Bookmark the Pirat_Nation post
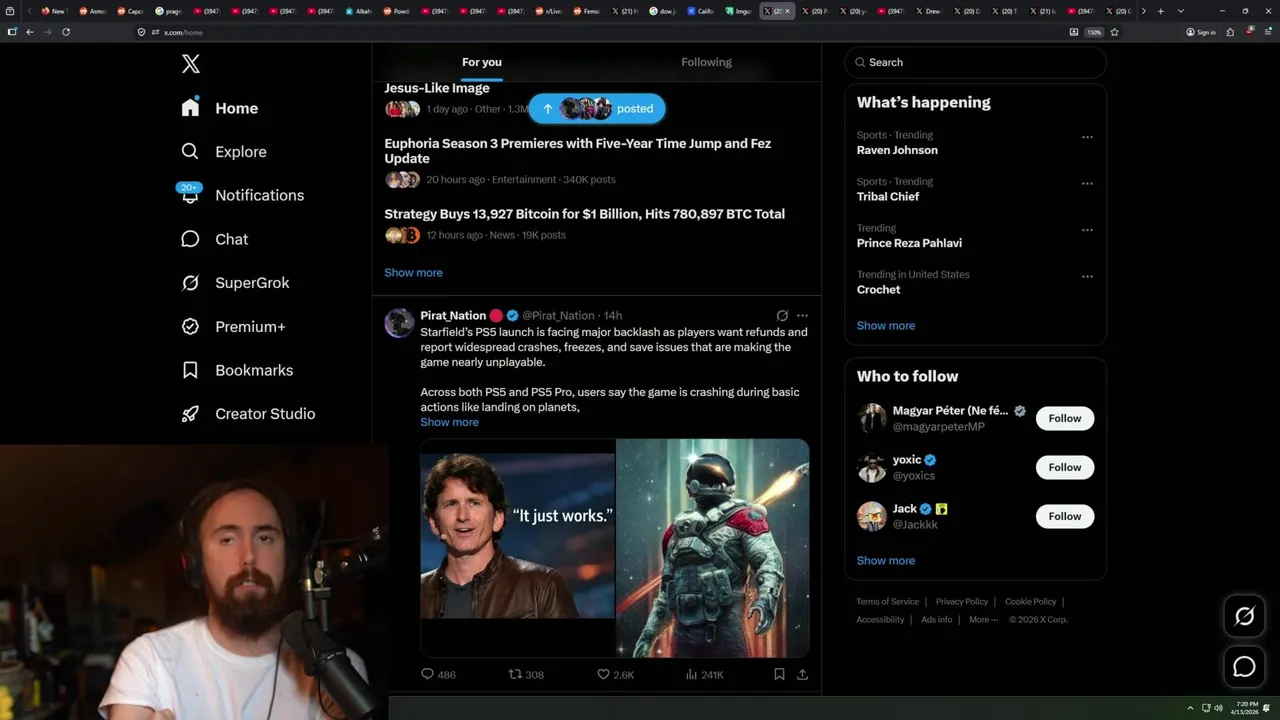 point(779,675)
